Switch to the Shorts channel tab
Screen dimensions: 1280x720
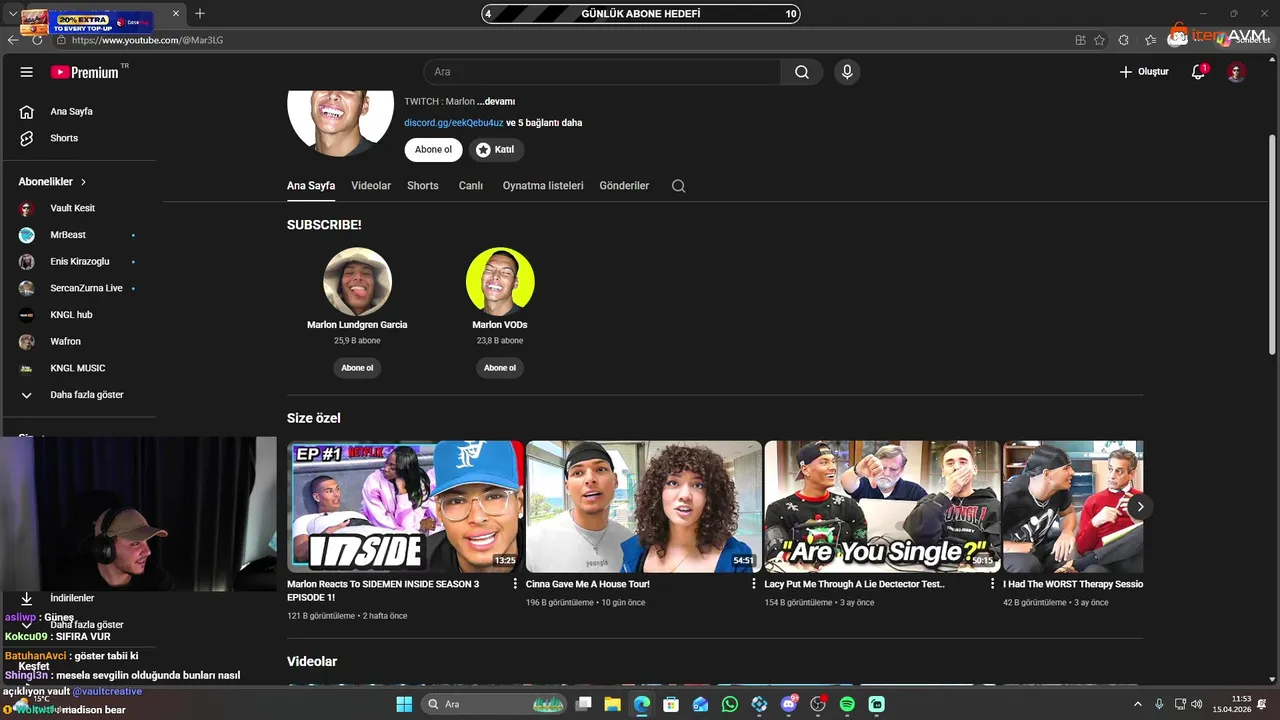point(423,186)
